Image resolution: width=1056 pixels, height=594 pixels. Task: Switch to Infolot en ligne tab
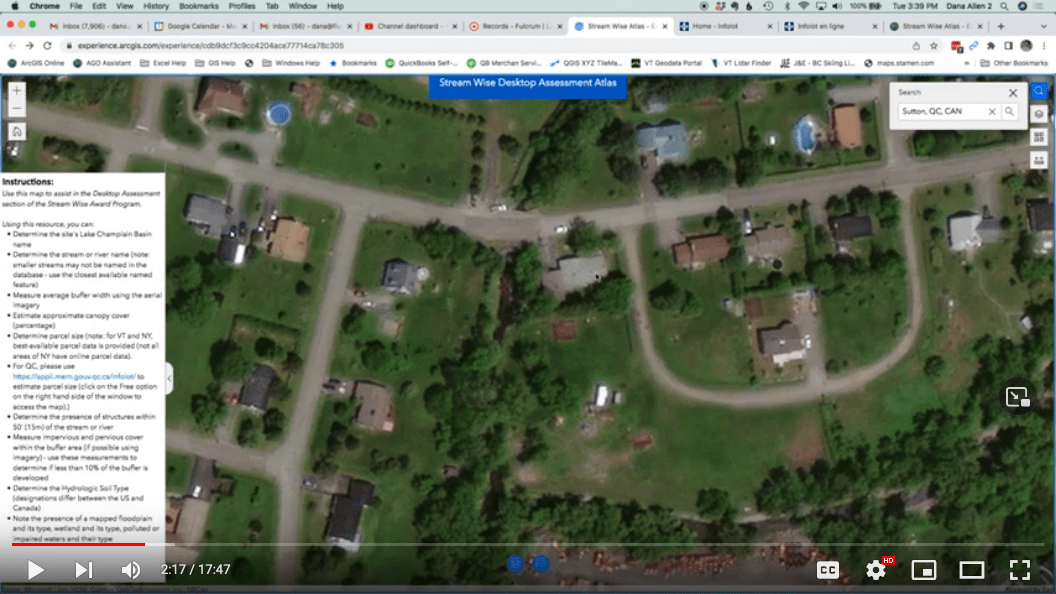[831, 26]
